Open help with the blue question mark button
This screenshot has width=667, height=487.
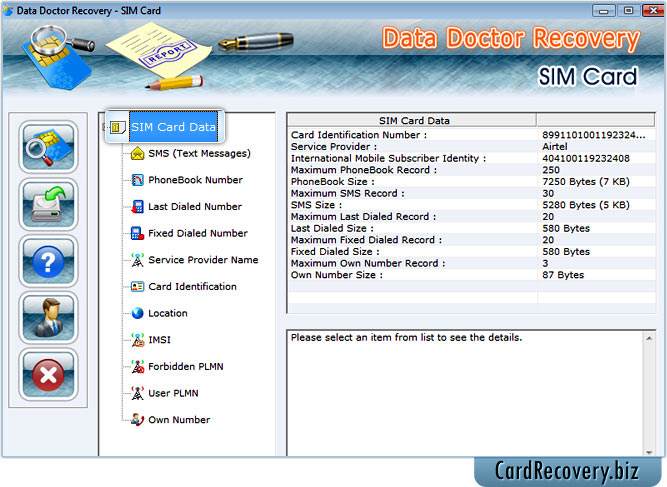(48, 261)
